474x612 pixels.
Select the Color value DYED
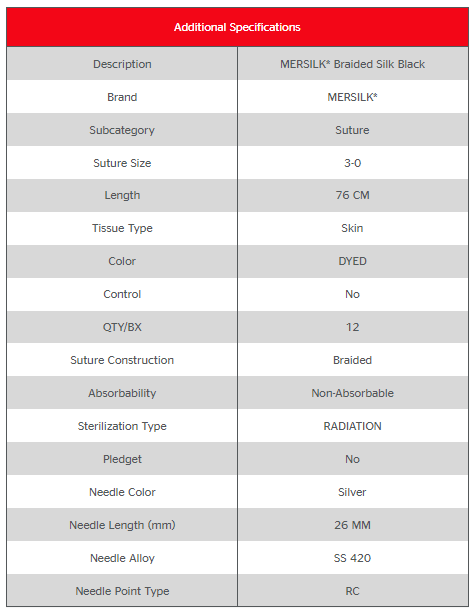pos(352,261)
